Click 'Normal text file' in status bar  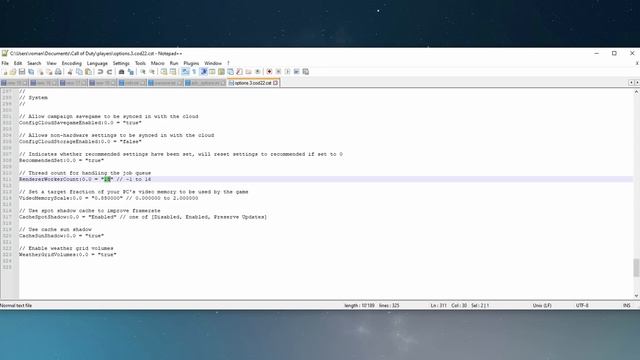pyautogui.click(x=16, y=305)
